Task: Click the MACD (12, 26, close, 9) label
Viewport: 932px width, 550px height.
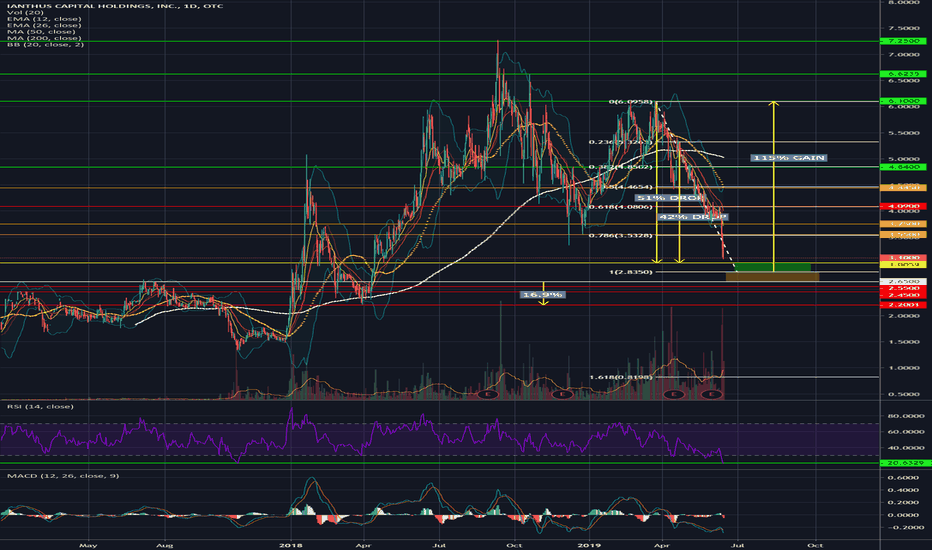Action: pyautogui.click(x=63, y=476)
